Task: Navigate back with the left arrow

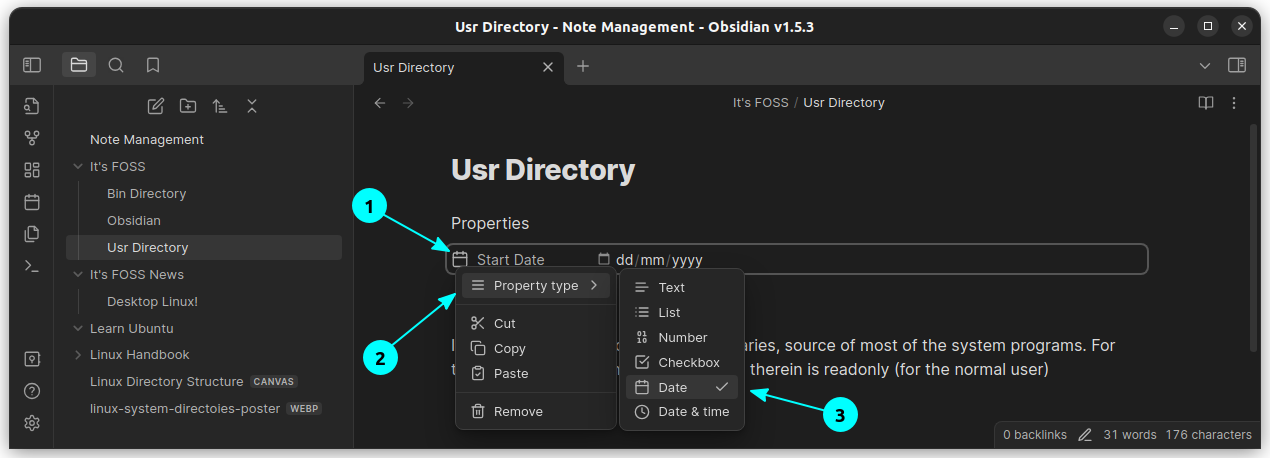Action: pos(379,103)
